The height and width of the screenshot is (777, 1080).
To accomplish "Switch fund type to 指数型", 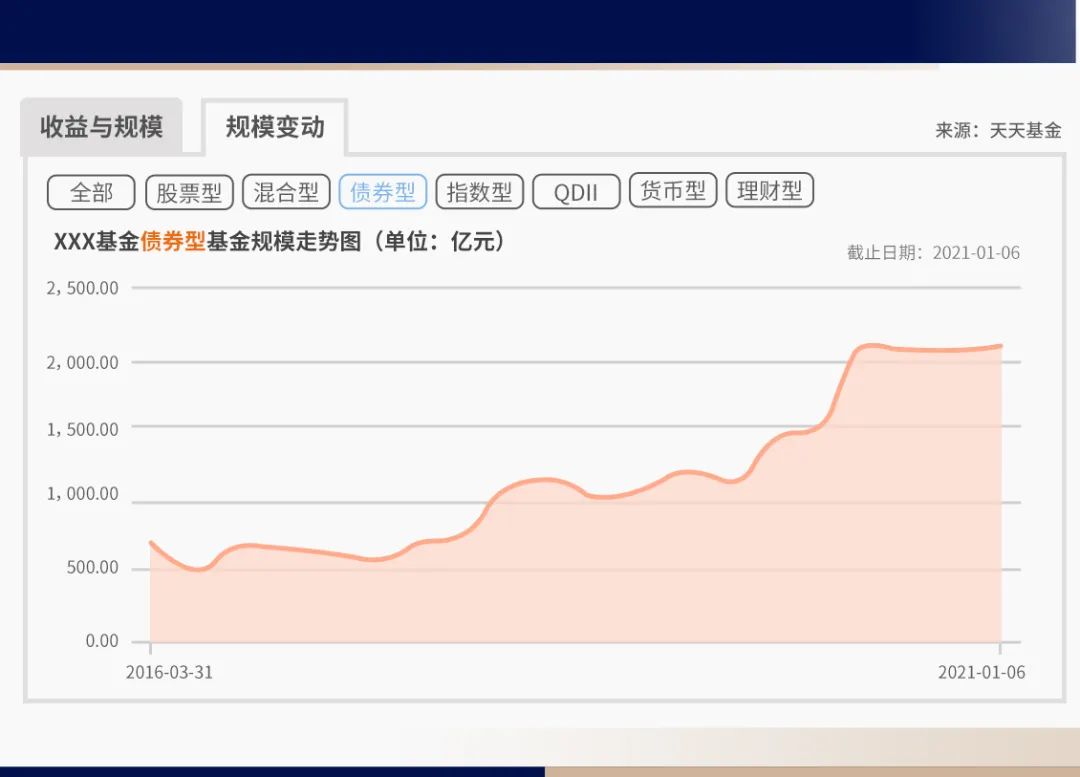I will [480, 192].
